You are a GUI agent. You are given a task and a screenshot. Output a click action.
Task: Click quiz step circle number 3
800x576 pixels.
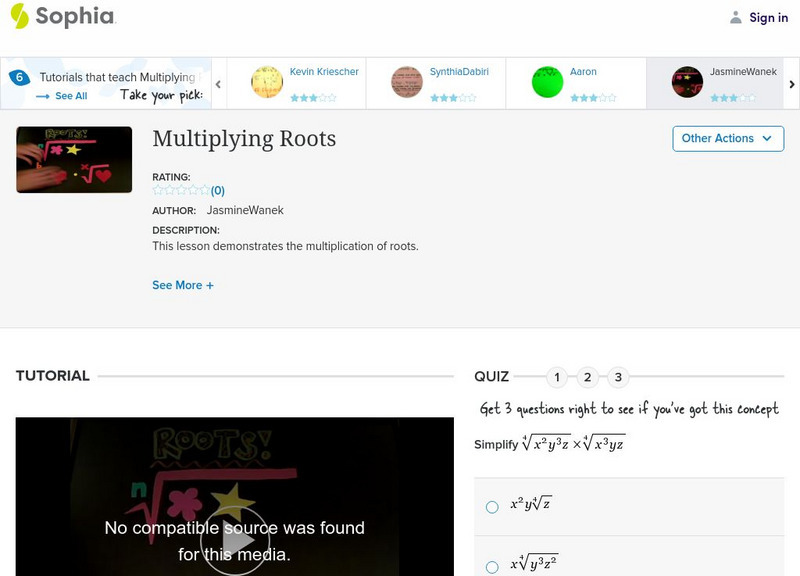(x=619, y=377)
